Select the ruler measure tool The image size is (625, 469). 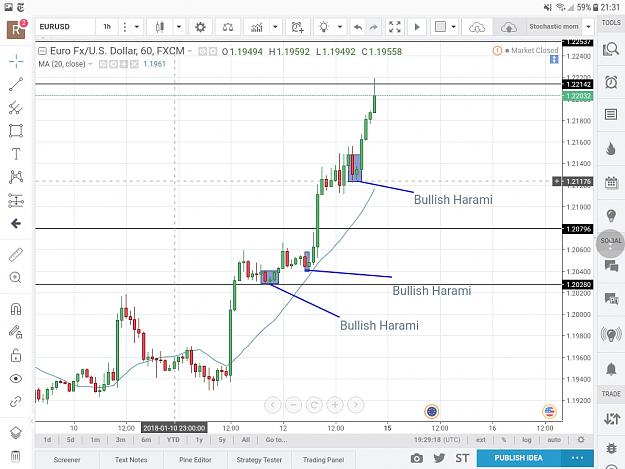(16, 255)
